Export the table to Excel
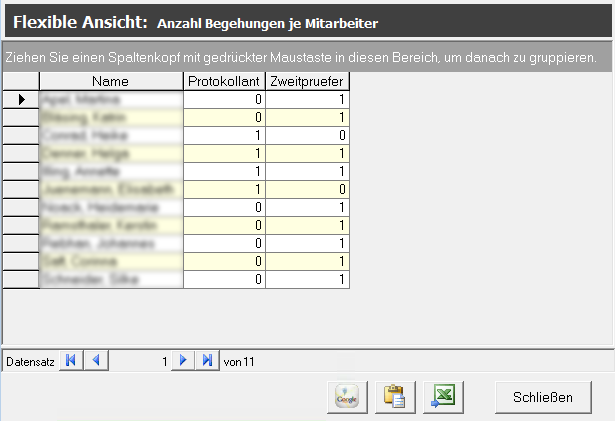Screen dimensions: 615x421 click(443, 397)
